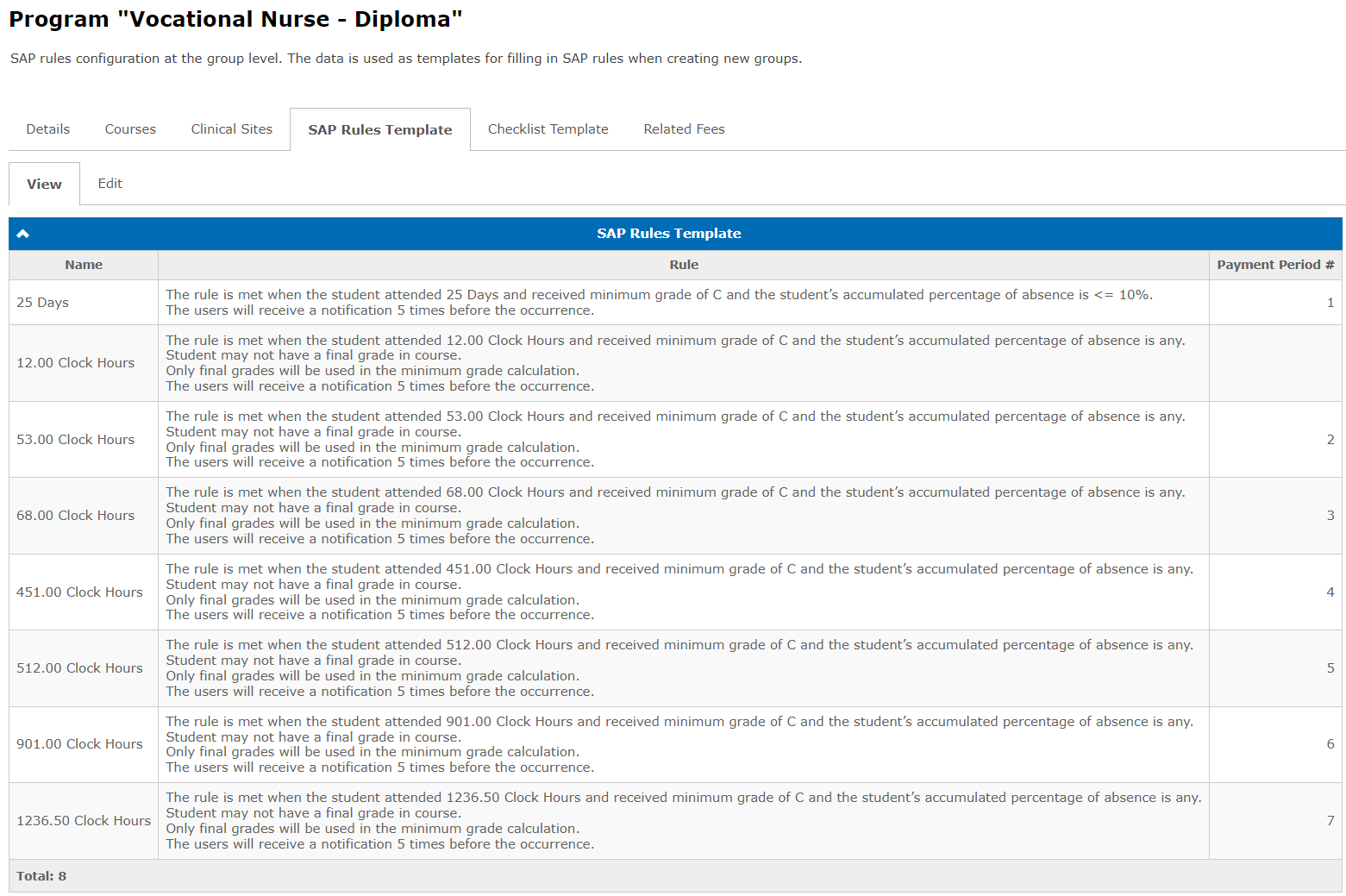Click the rule text for 512.00 Clock Hours
1346x896 pixels.
[679, 668]
